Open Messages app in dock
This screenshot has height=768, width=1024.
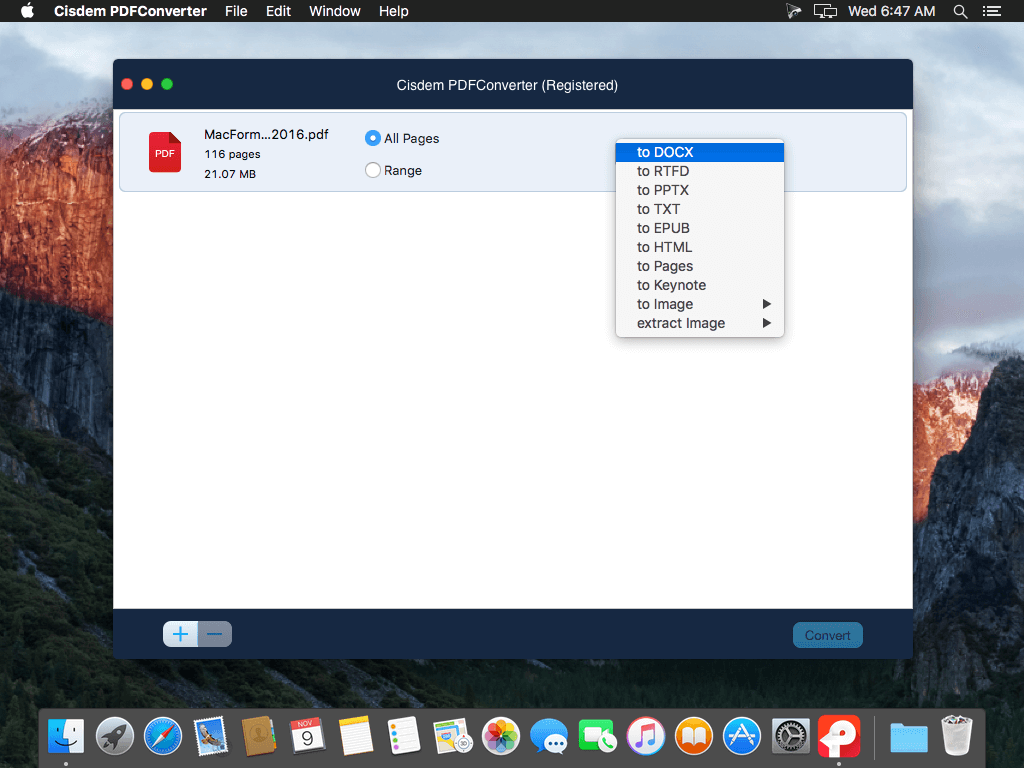[549, 736]
